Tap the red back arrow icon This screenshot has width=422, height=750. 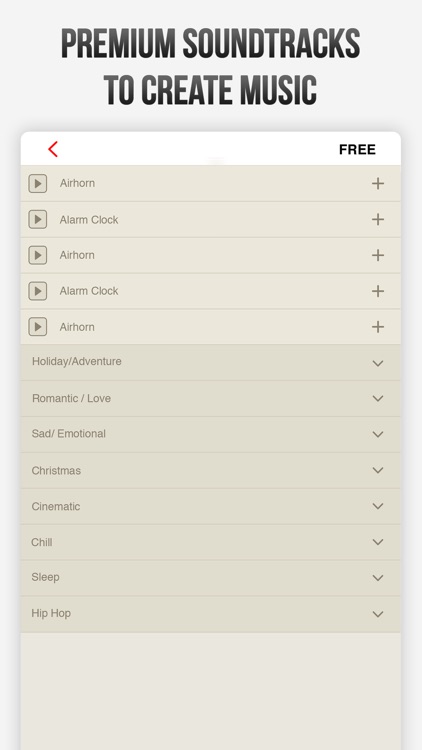[53, 149]
